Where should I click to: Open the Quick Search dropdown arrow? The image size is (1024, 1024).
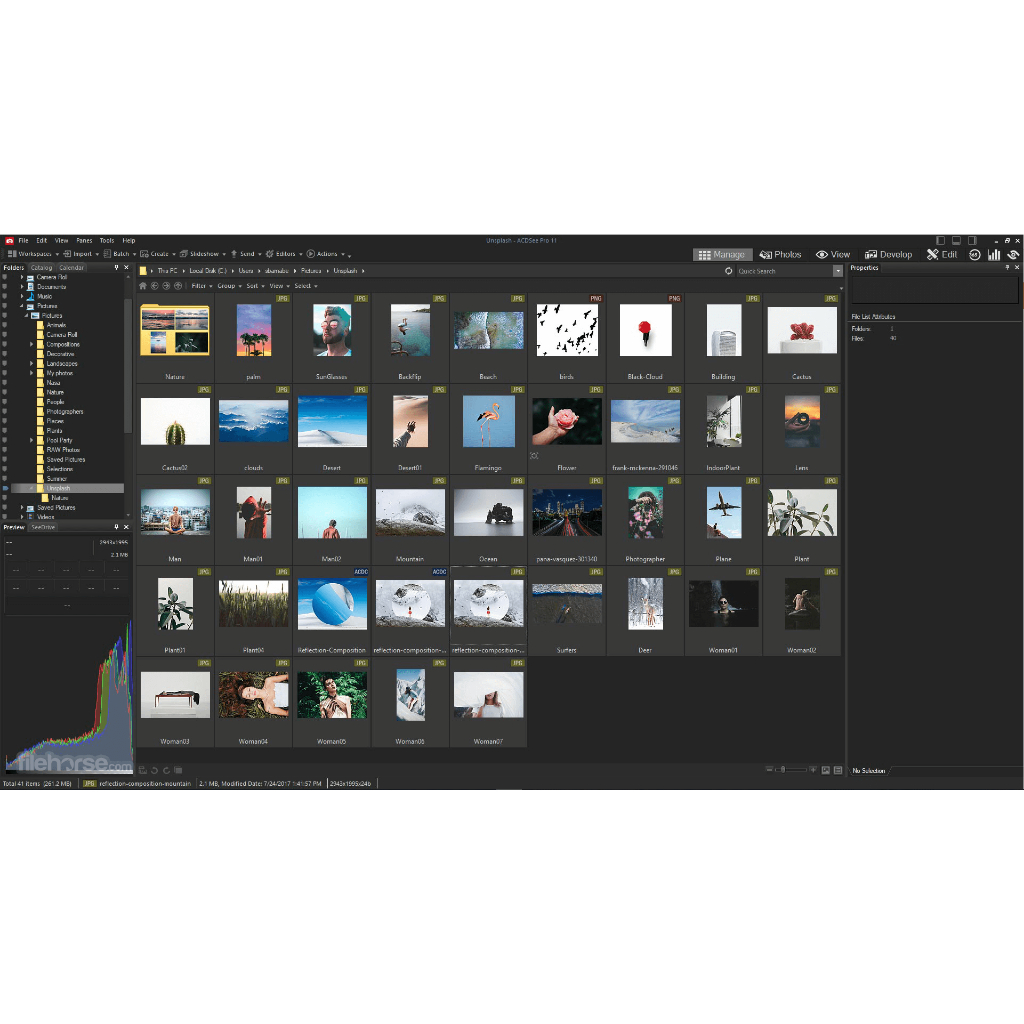pos(837,271)
